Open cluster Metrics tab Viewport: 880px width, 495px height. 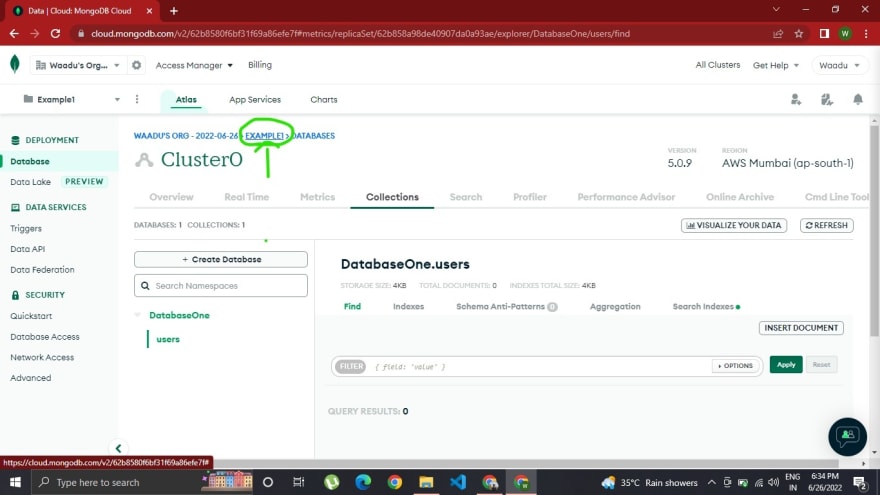pyautogui.click(x=318, y=197)
